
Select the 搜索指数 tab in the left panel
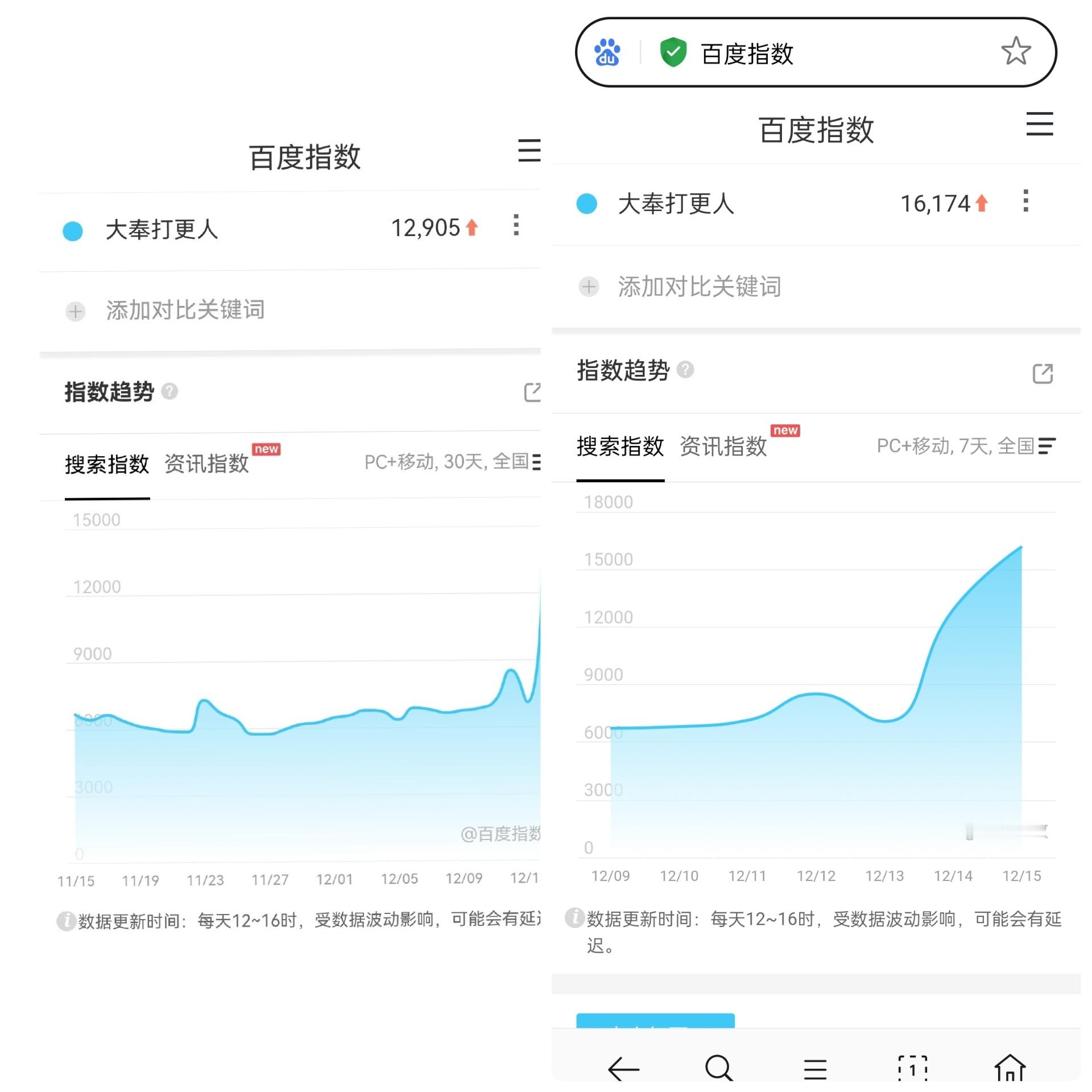[x=107, y=464]
